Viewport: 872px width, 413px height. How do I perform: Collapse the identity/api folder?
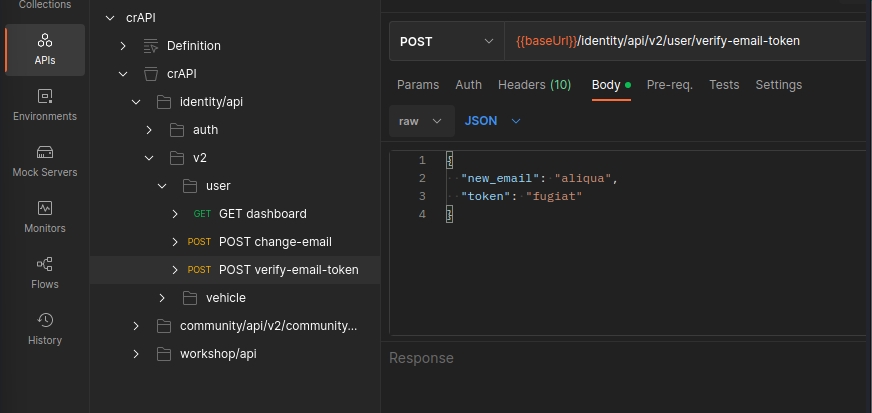(x=136, y=102)
